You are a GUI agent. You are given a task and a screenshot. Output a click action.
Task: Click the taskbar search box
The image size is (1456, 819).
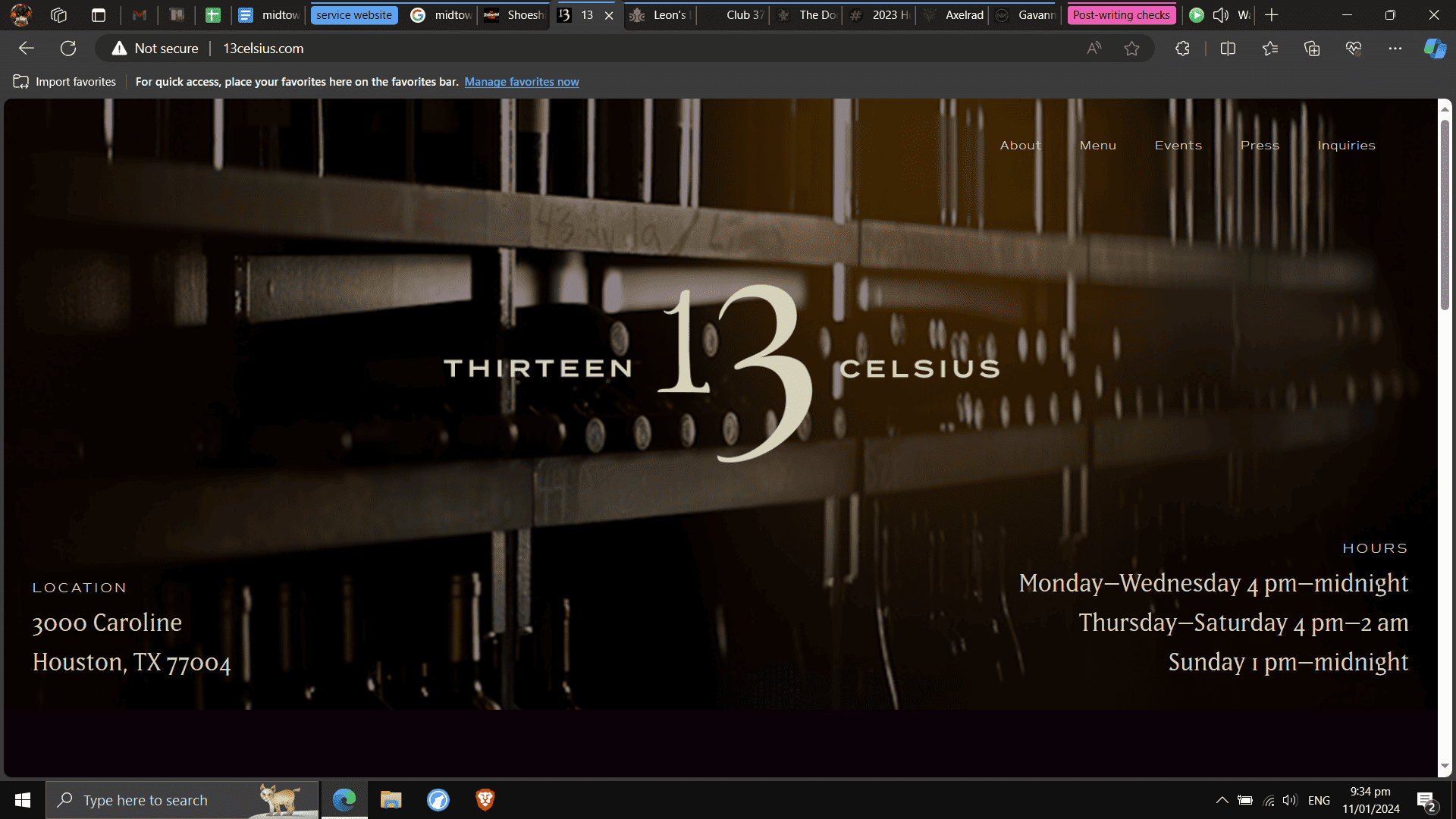(x=182, y=800)
